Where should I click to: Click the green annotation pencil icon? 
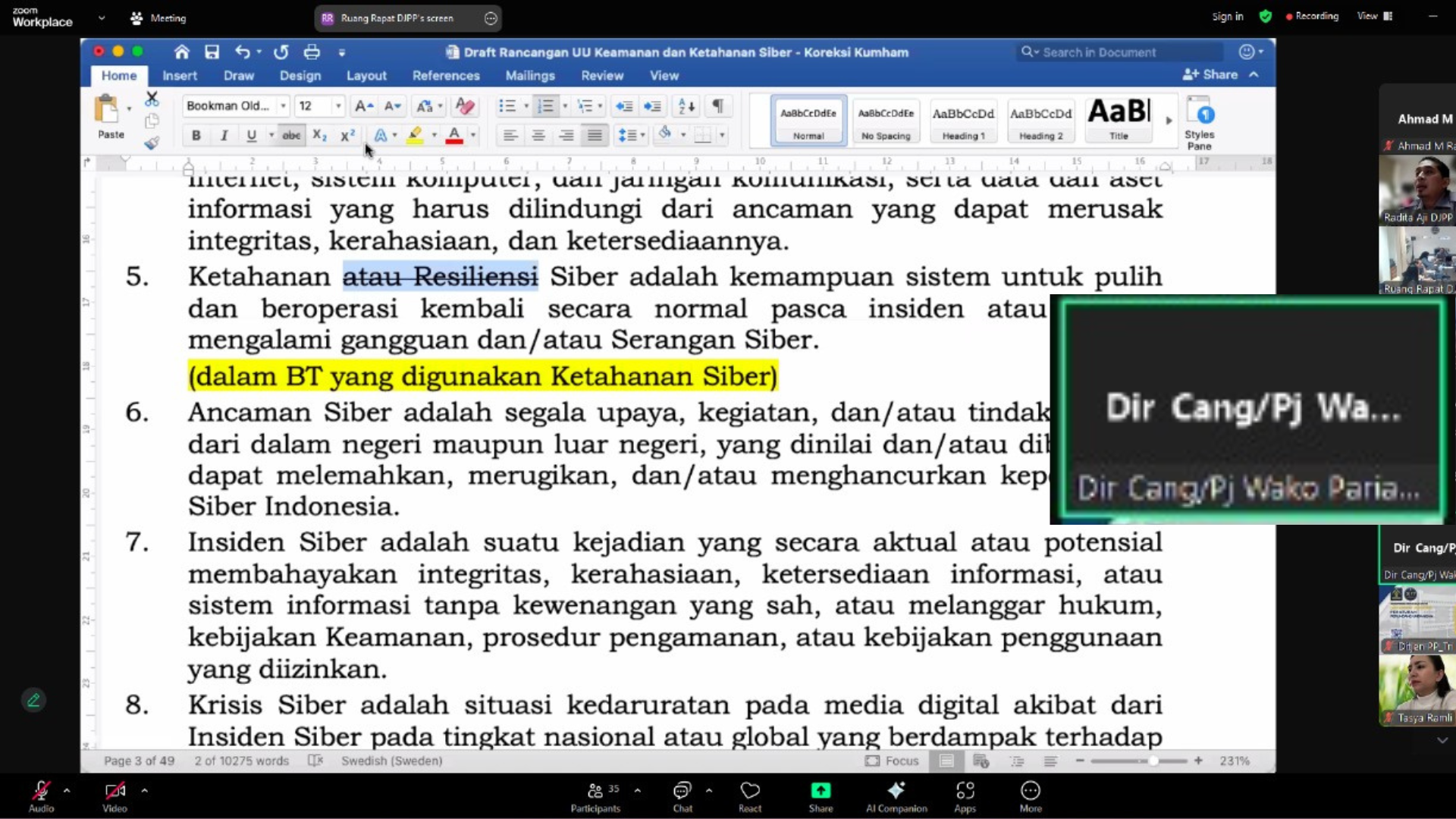[x=33, y=700]
